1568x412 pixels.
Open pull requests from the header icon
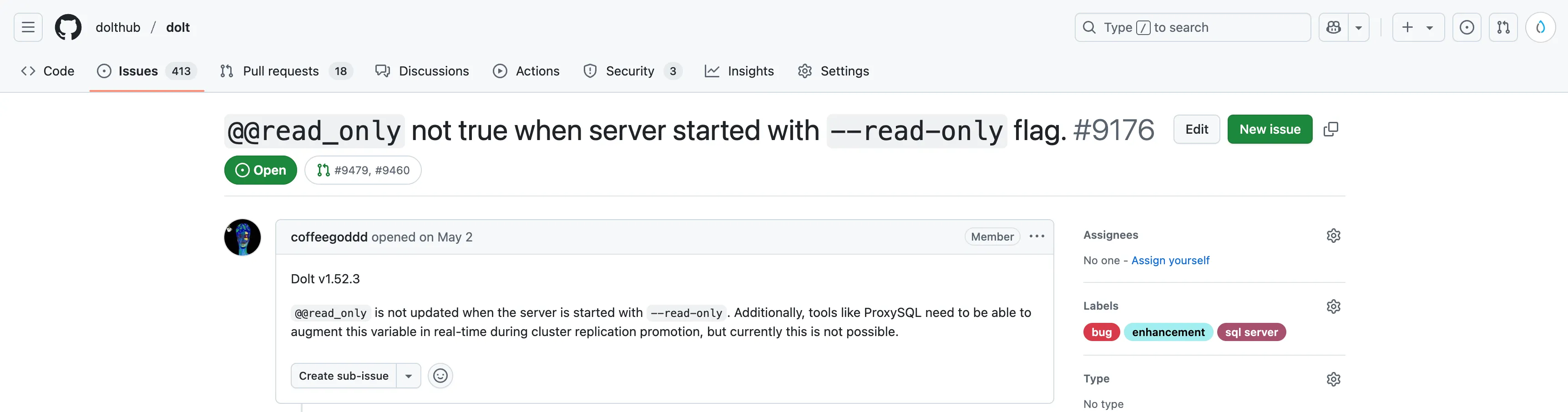(x=1503, y=27)
